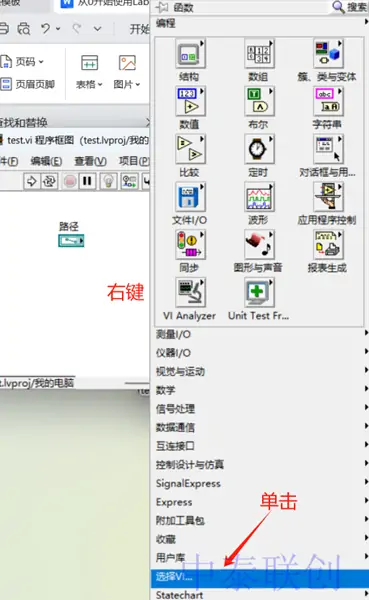Expand the Statechart palette category
Image resolution: width=369 pixels, height=600 pixels.
tap(260, 595)
